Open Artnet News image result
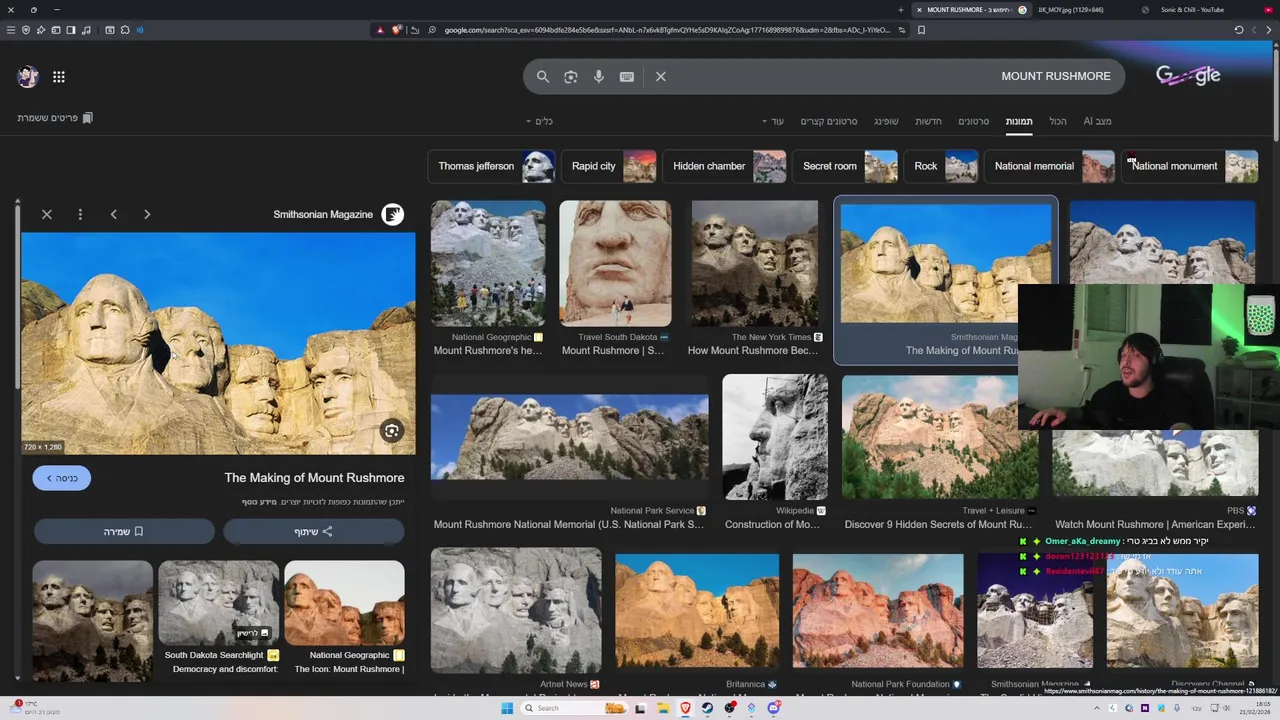This screenshot has height=720, width=1280. (x=516, y=610)
